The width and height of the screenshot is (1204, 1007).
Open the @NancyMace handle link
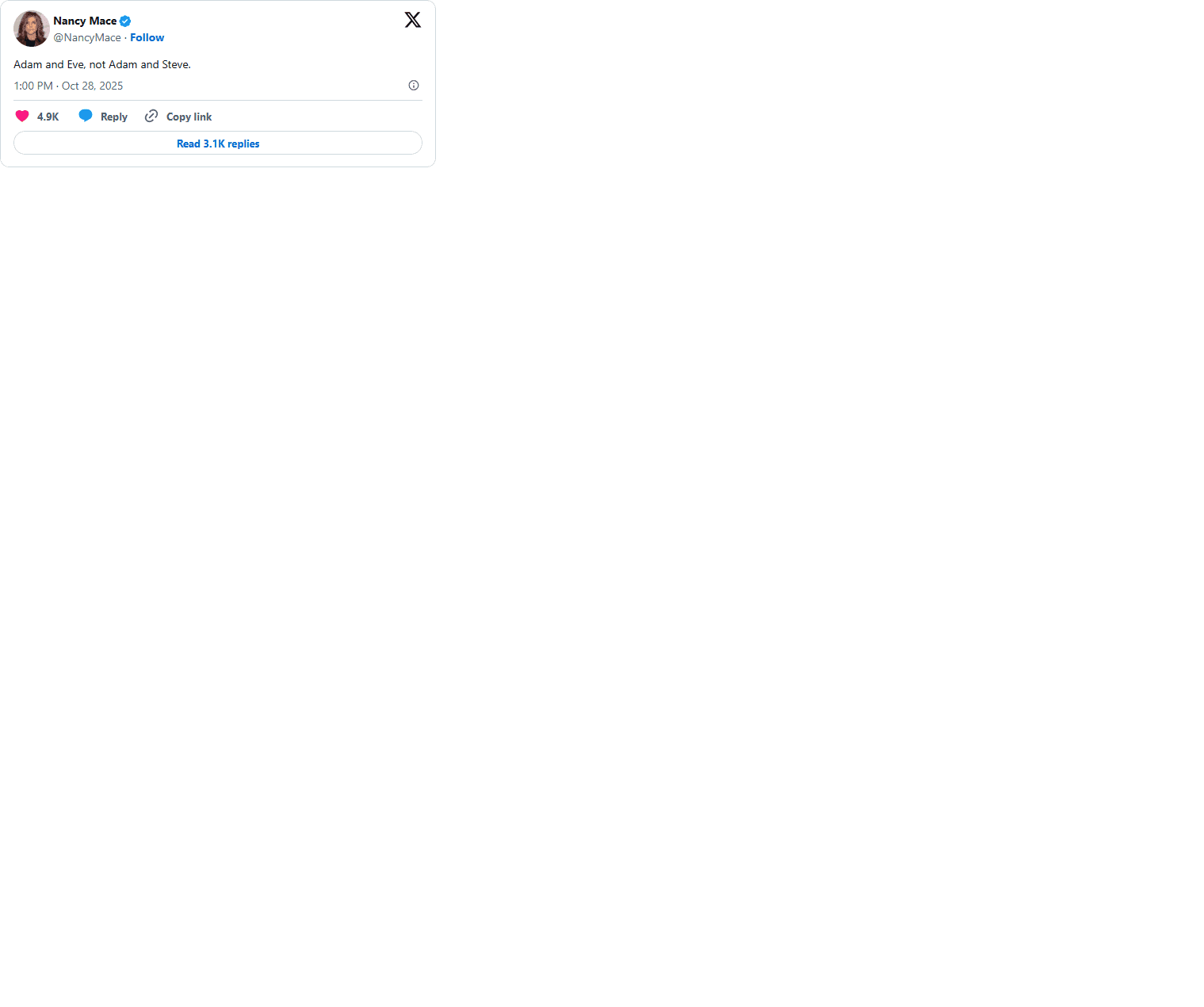click(x=87, y=37)
